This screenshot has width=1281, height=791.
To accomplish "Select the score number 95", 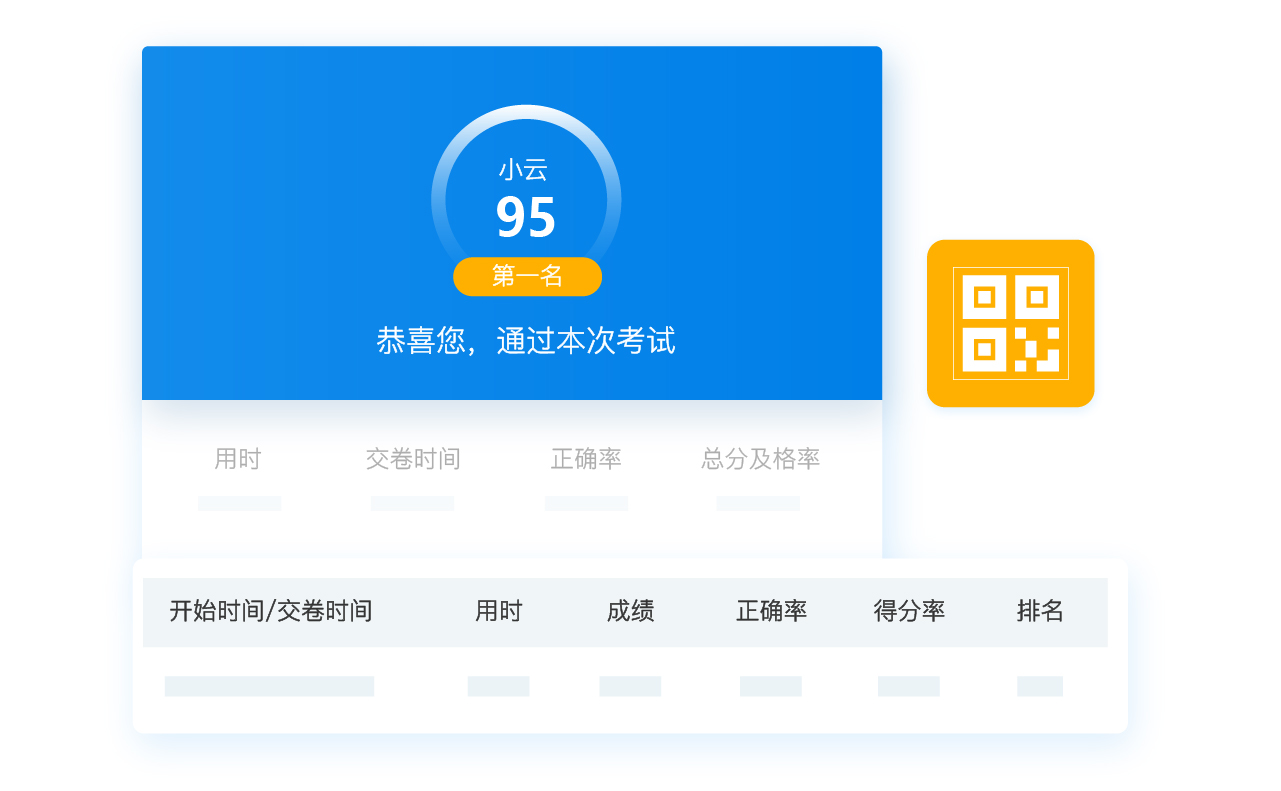I will (x=526, y=218).
